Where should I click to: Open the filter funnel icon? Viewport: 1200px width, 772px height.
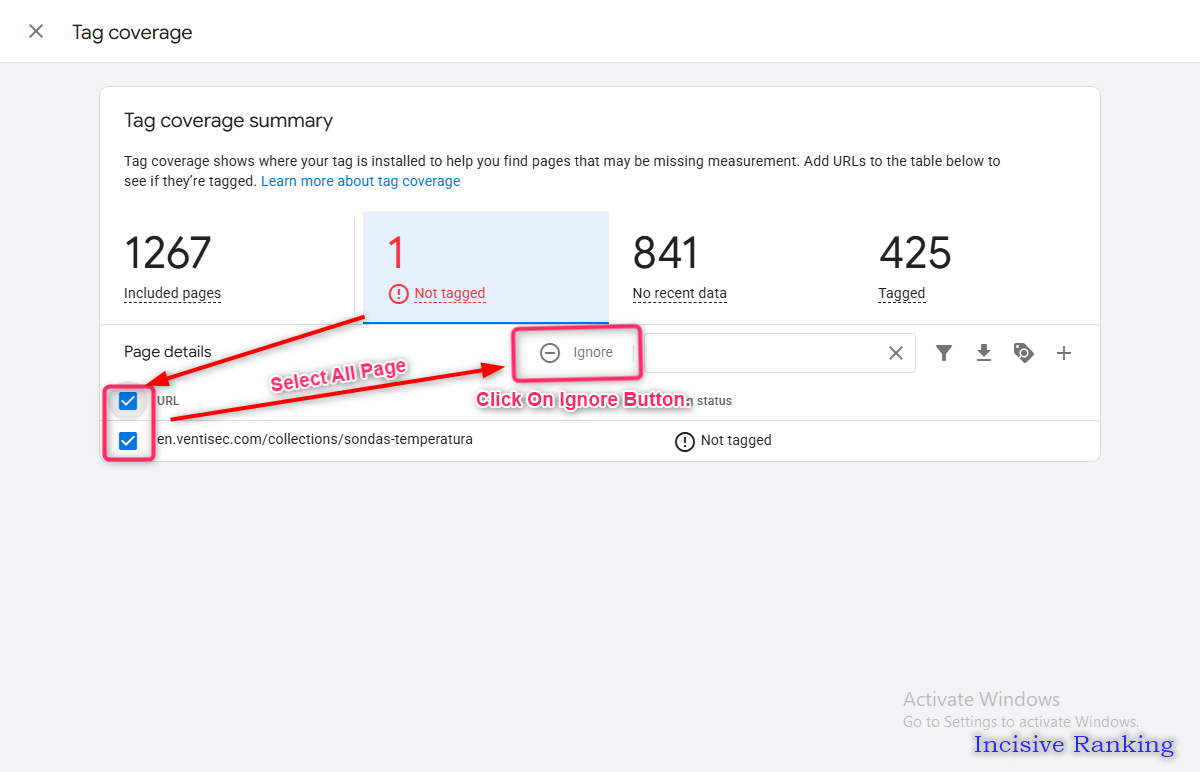943,352
